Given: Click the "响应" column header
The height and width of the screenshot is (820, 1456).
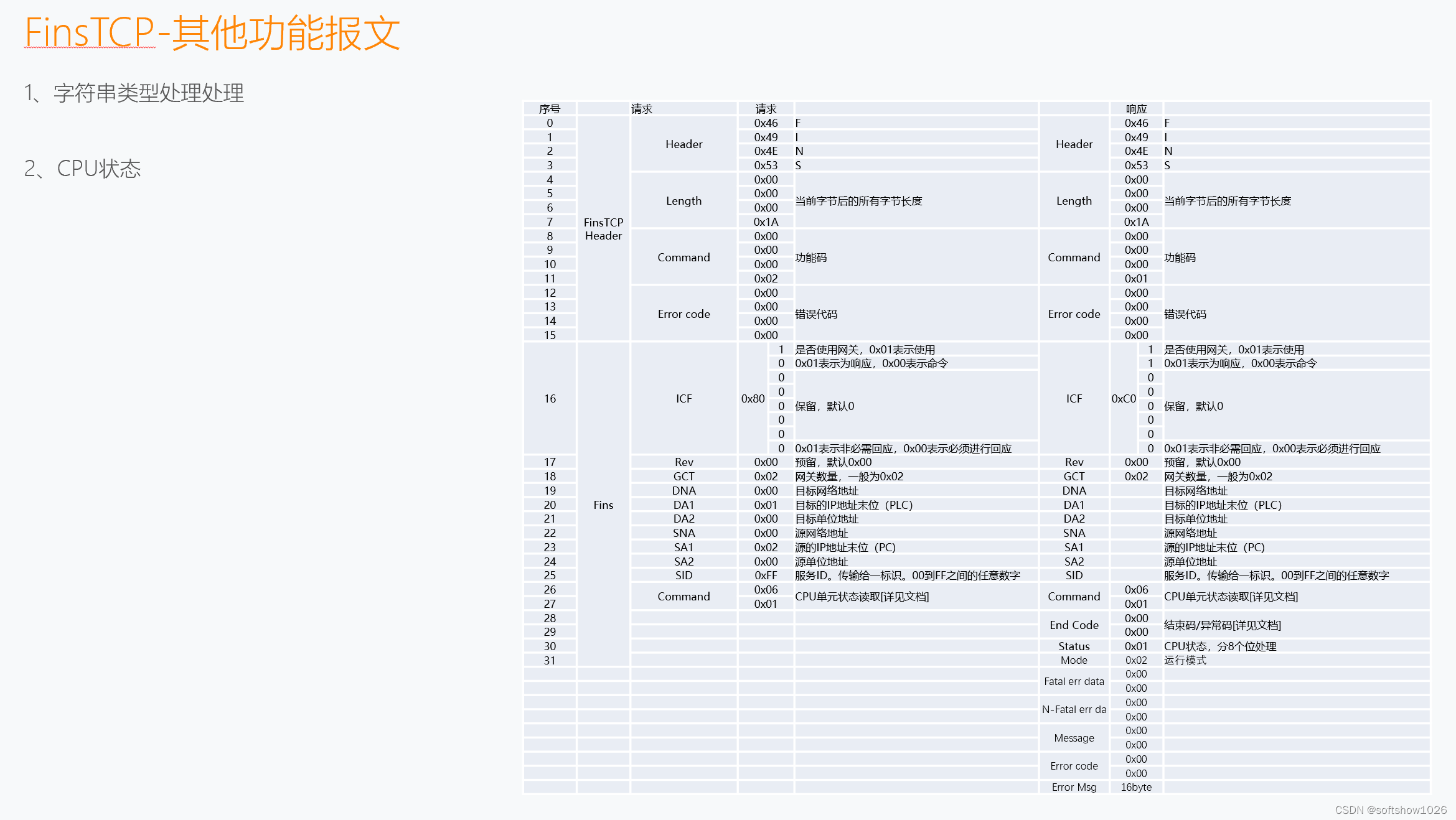Looking at the screenshot, I should [1136, 109].
